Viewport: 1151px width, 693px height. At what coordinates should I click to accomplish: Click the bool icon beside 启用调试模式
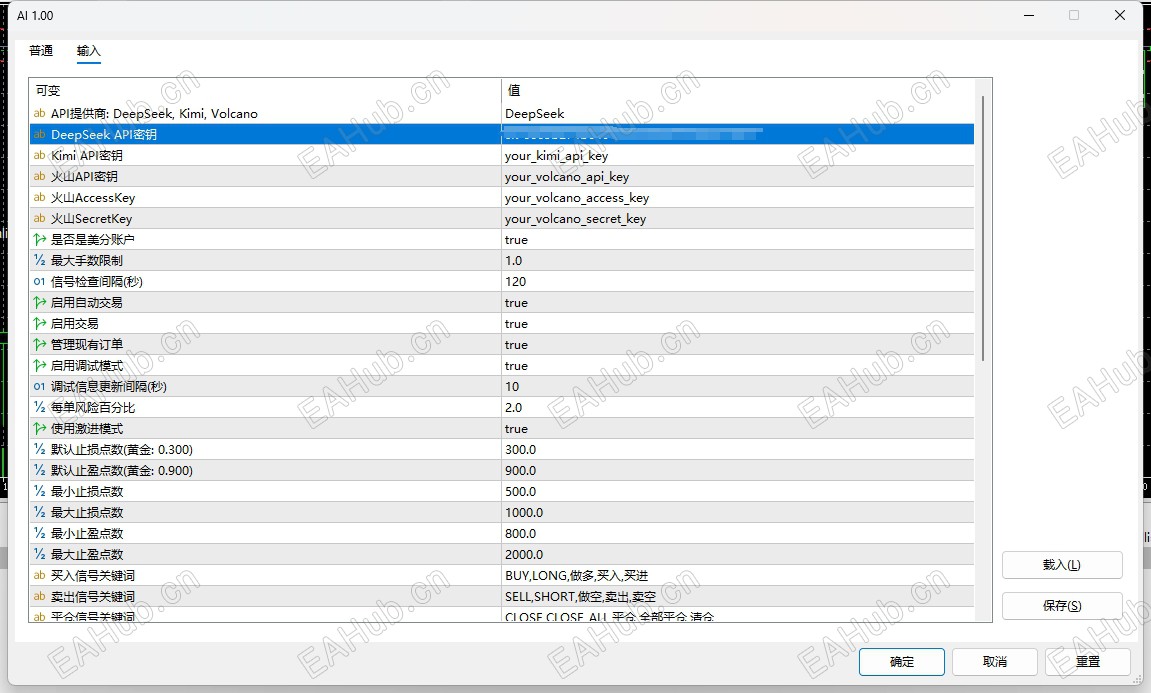(x=40, y=366)
